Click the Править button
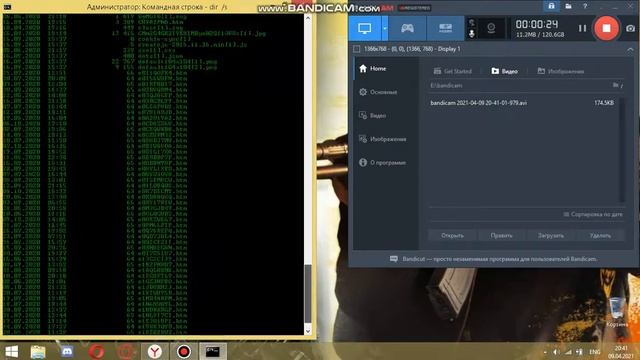The height and width of the screenshot is (360, 640). [x=502, y=236]
